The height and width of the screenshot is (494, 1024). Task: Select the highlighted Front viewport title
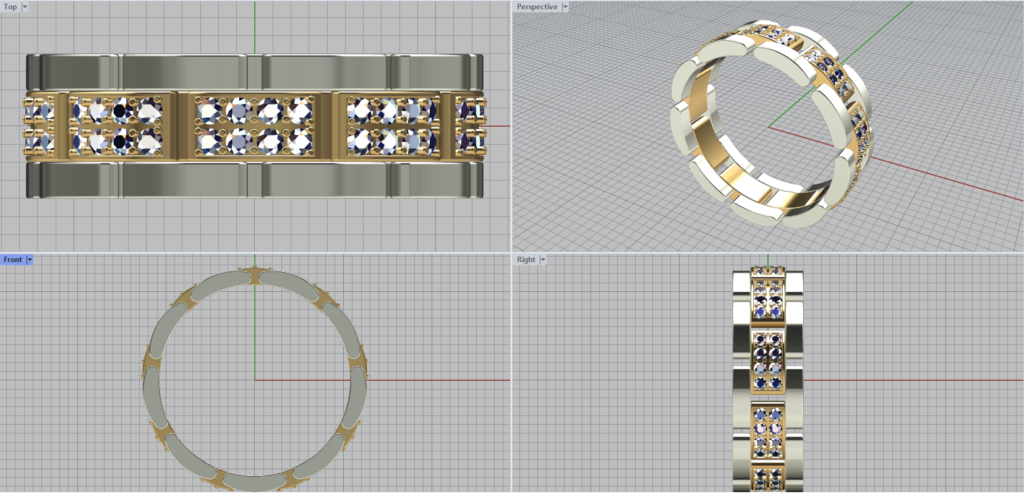13,260
